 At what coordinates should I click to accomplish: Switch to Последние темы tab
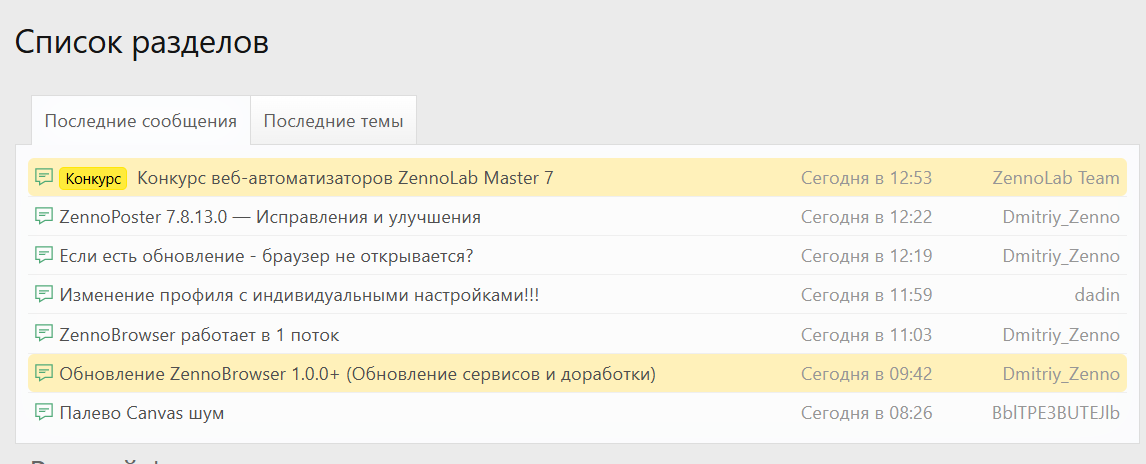pyautogui.click(x=333, y=122)
